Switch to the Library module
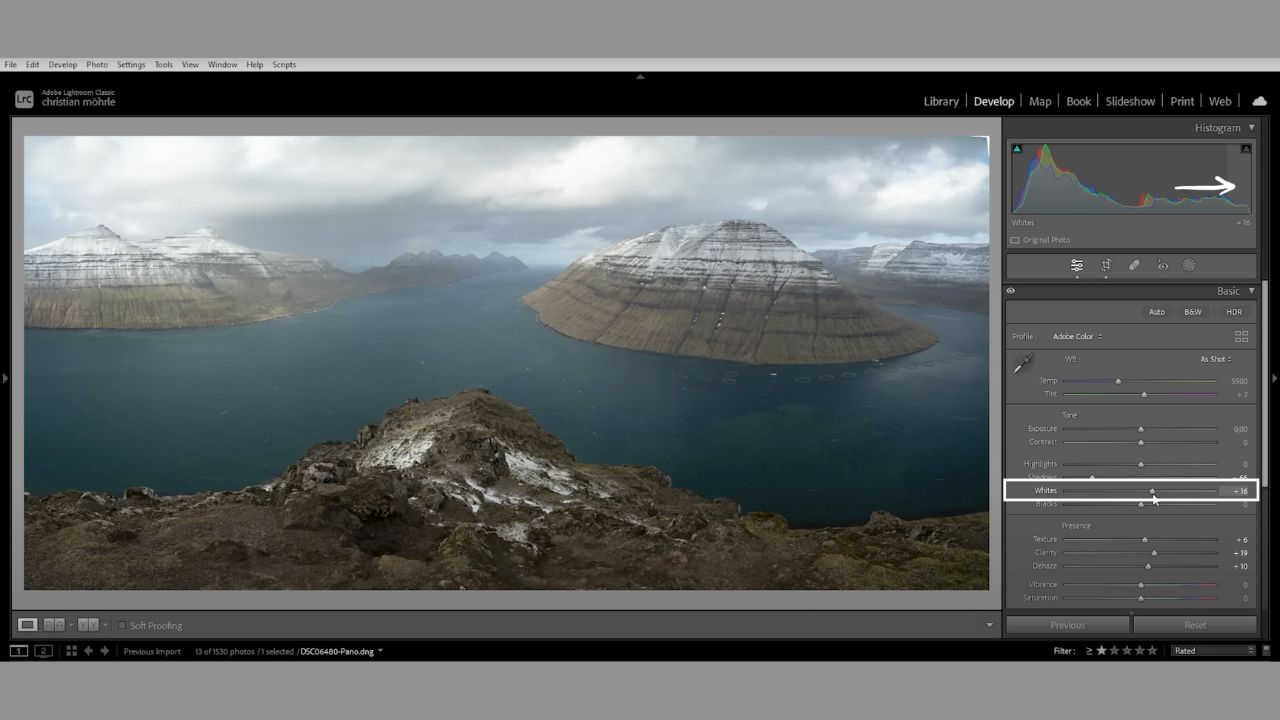The image size is (1280, 720). (940, 101)
